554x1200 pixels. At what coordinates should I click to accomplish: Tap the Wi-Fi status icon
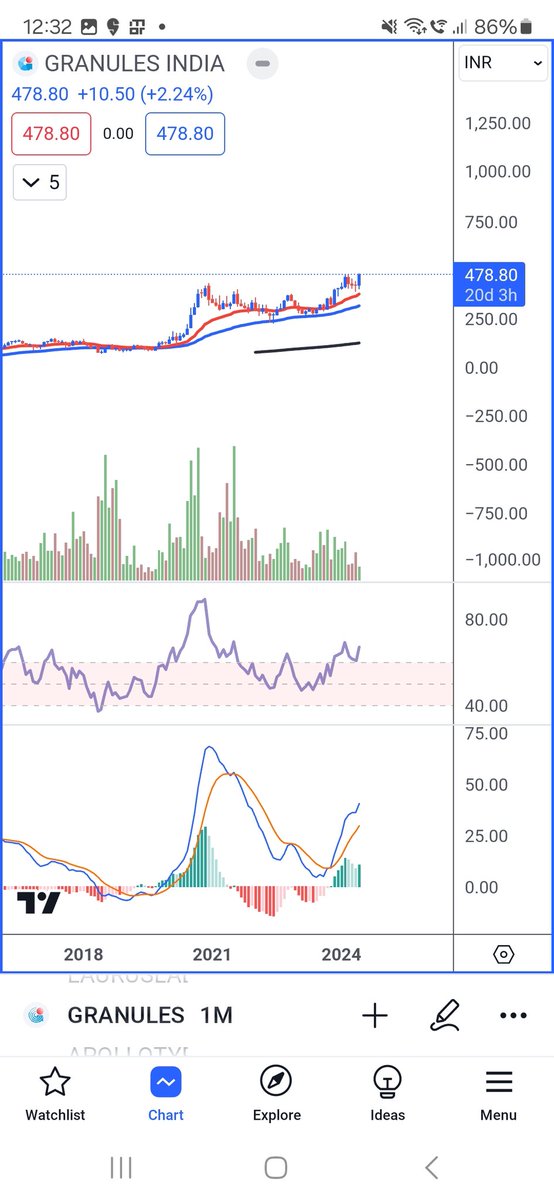click(x=415, y=25)
